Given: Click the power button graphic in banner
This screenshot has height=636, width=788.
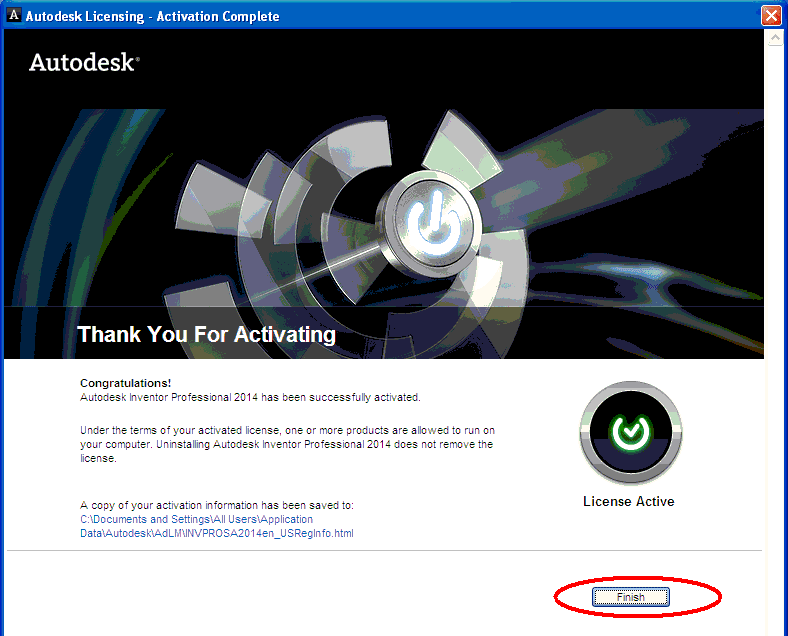Looking at the screenshot, I should pyautogui.click(x=432, y=223).
